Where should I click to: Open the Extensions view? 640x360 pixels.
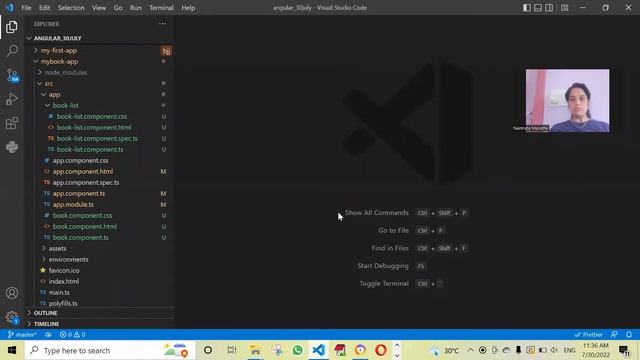point(12,123)
